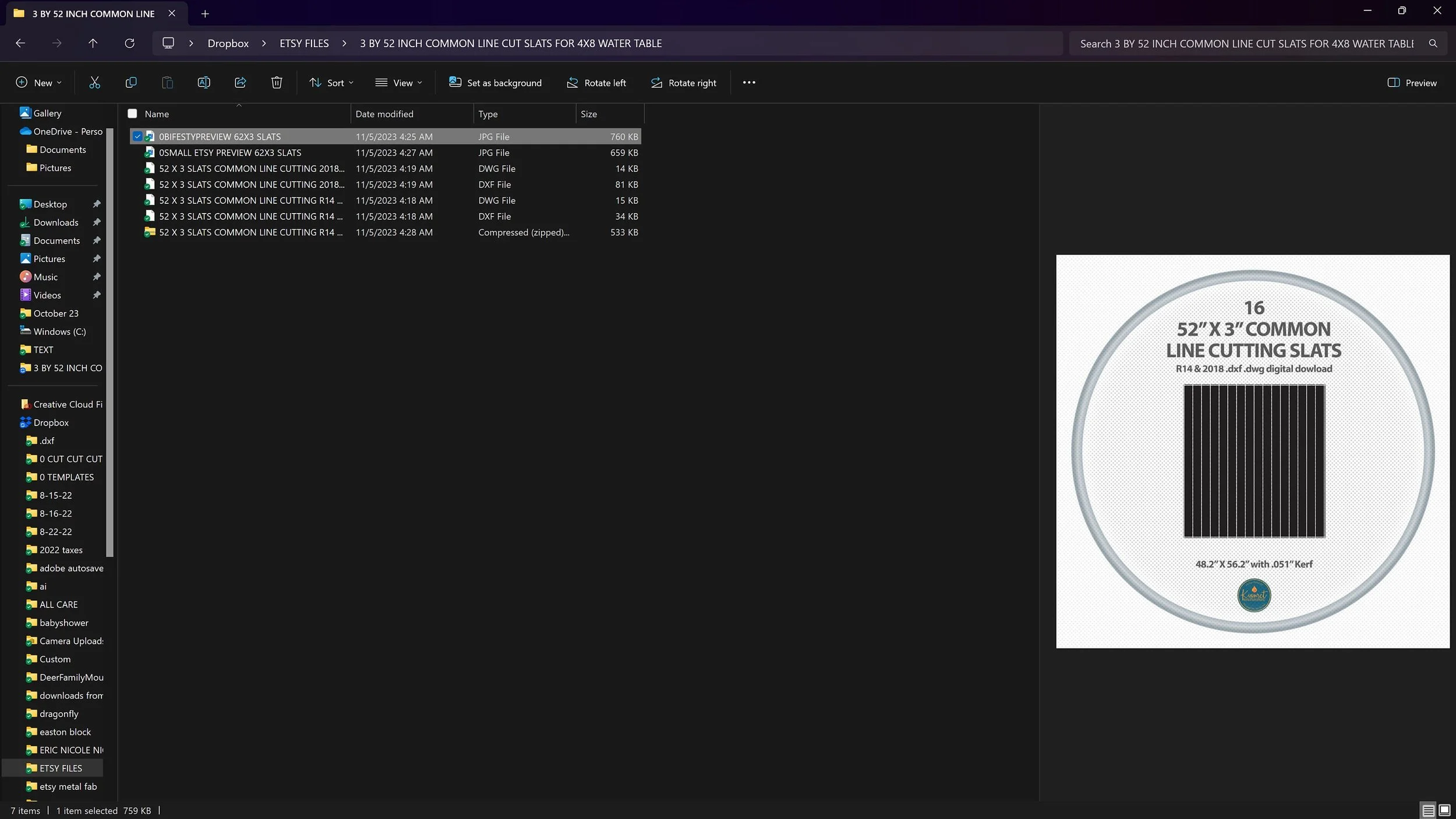Switch to large thumbnails view icon
Viewport: 1456px width, 819px height.
(x=1445, y=810)
